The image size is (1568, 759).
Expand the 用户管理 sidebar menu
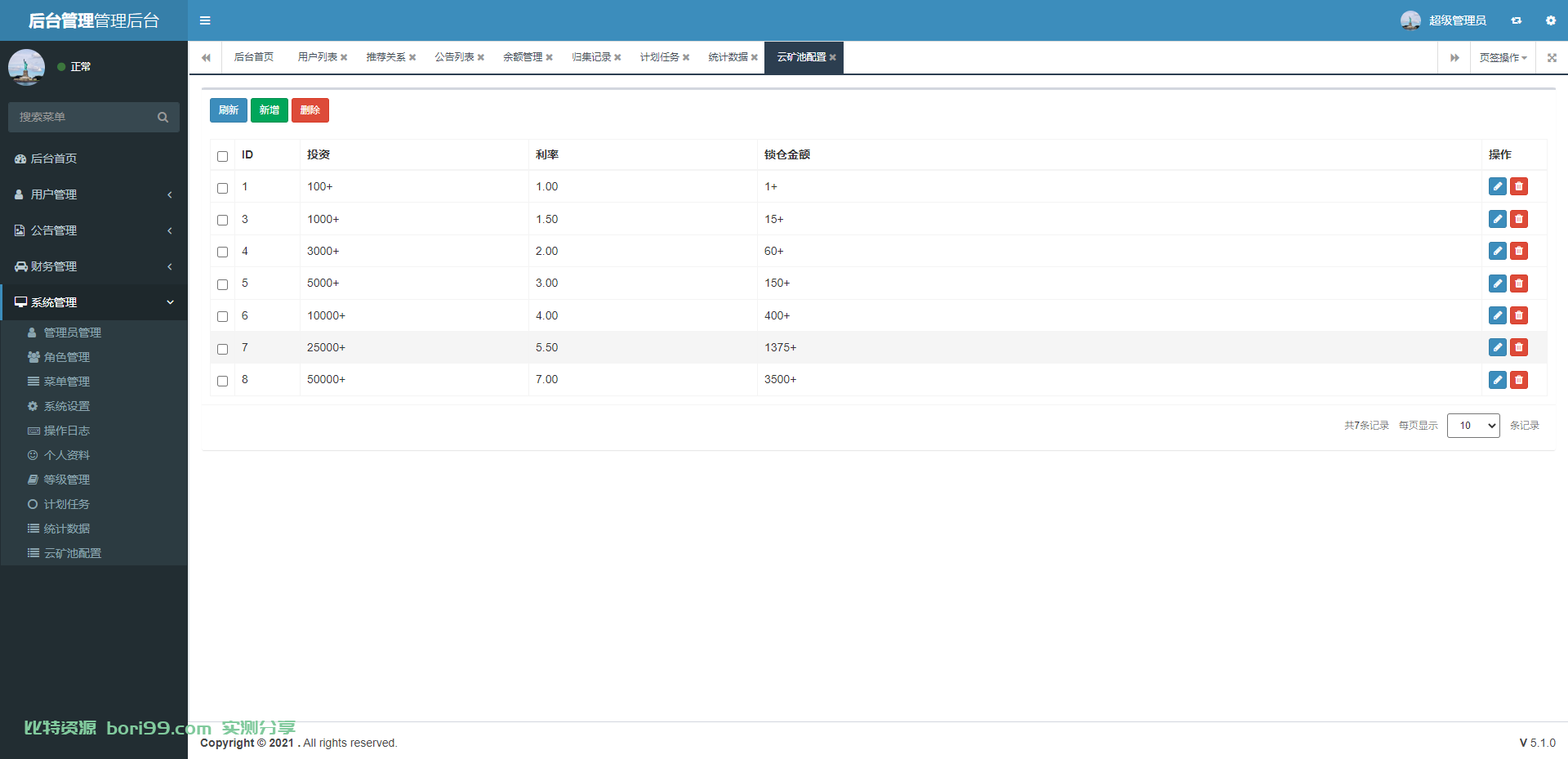click(x=94, y=194)
